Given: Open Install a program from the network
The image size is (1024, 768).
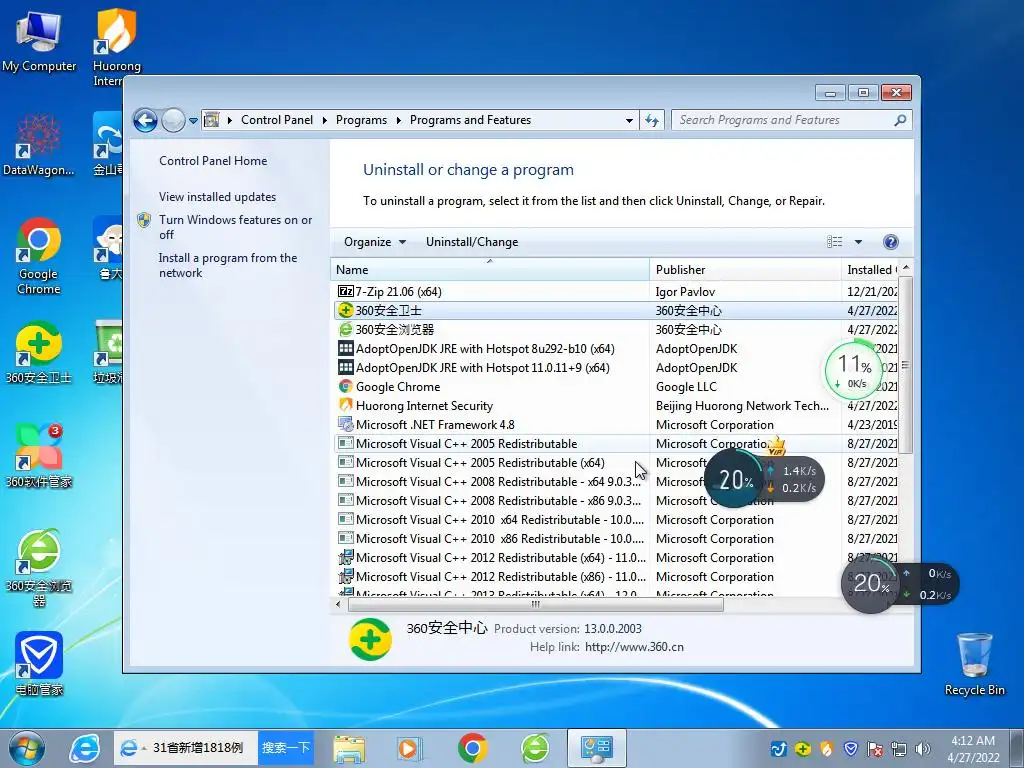Looking at the screenshot, I should pyautogui.click(x=227, y=266).
